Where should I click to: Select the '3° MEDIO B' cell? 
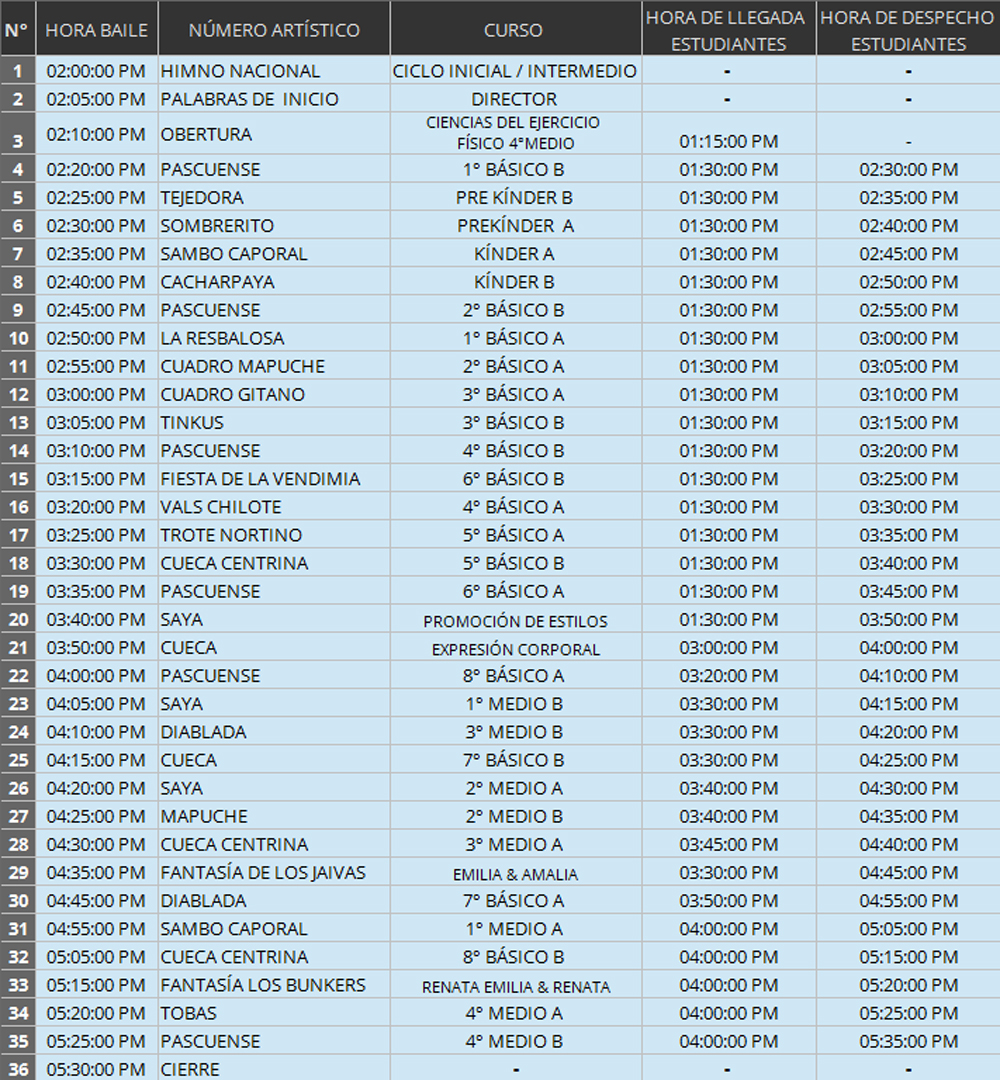(x=516, y=731)
